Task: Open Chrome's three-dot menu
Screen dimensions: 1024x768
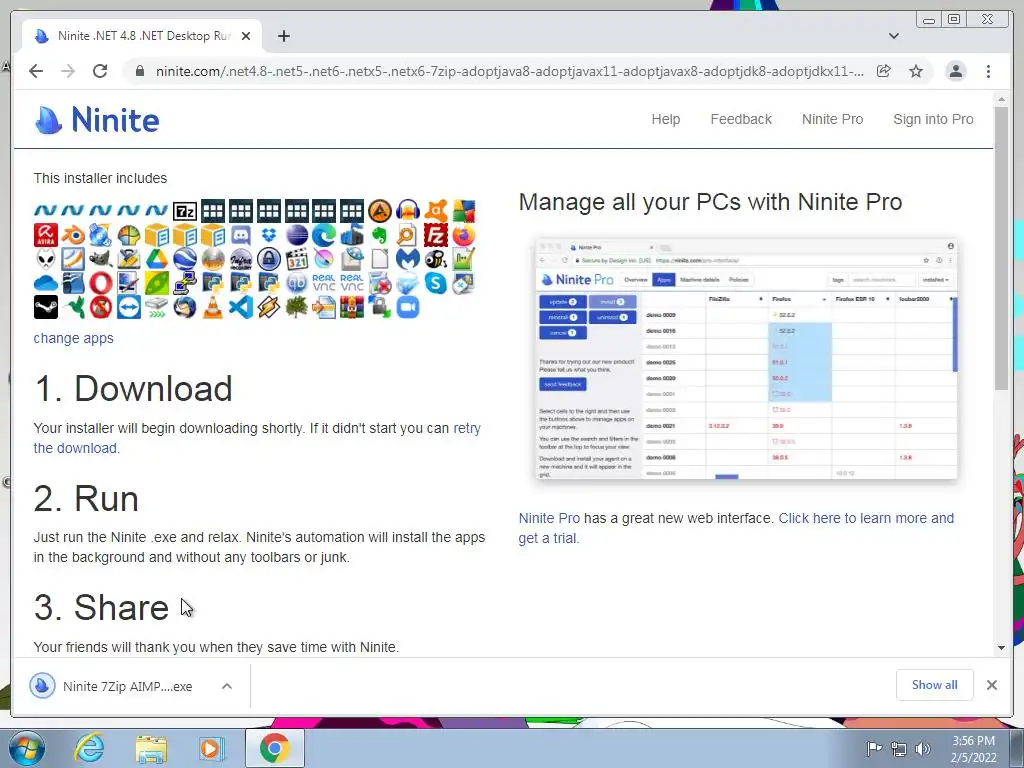Action: (x=988, y=71)
